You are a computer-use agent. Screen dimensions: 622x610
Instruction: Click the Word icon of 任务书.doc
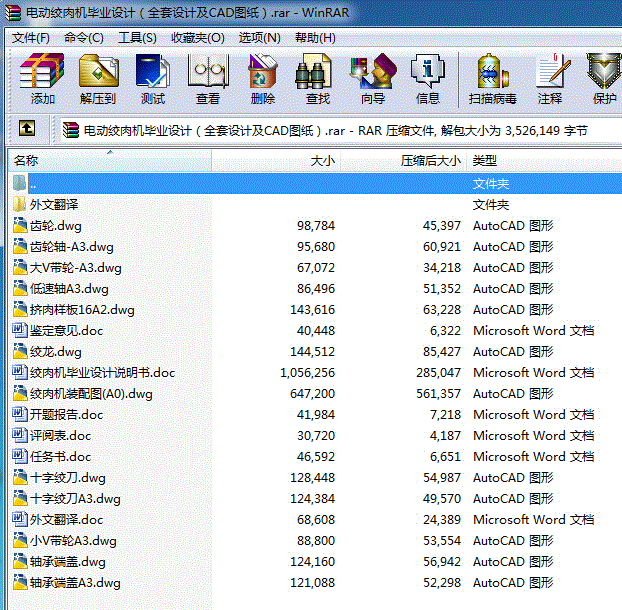(20, 456)
